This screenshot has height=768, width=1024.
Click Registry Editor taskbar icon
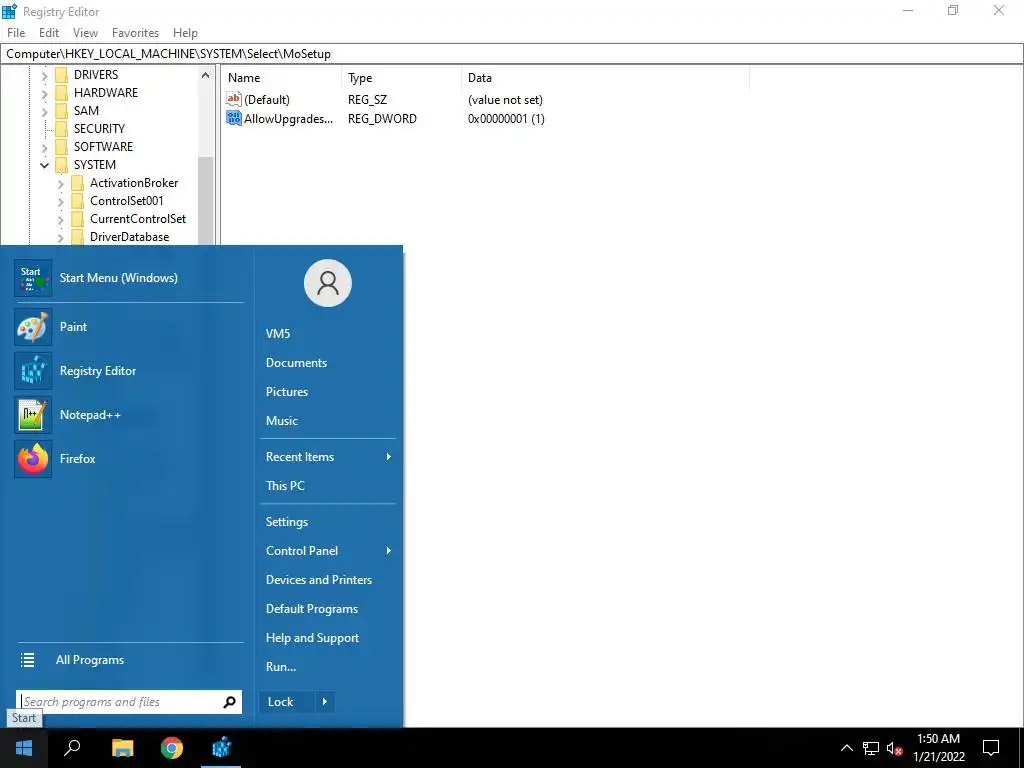pyautogui.click(x=221, y=748)
